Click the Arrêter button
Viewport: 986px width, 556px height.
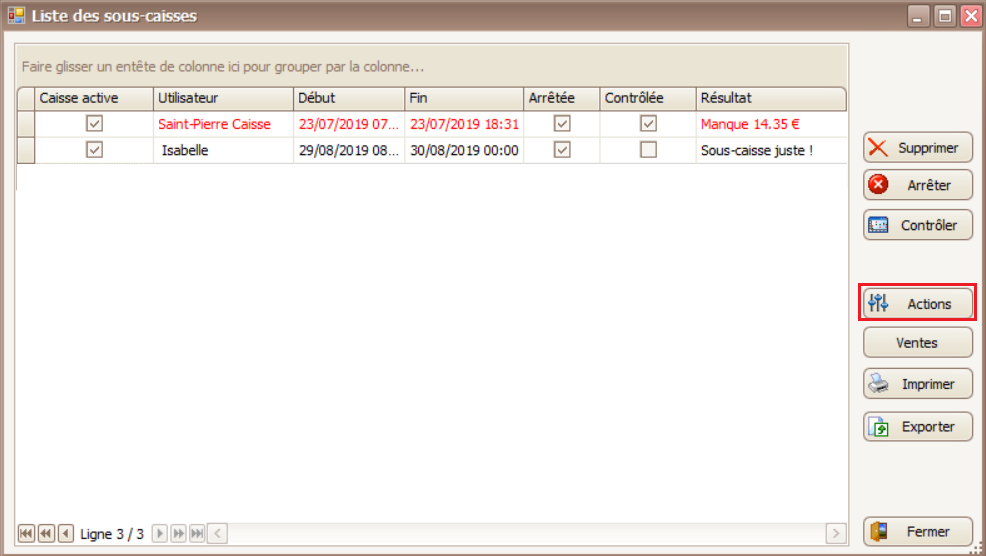click(x=917, y=185)
